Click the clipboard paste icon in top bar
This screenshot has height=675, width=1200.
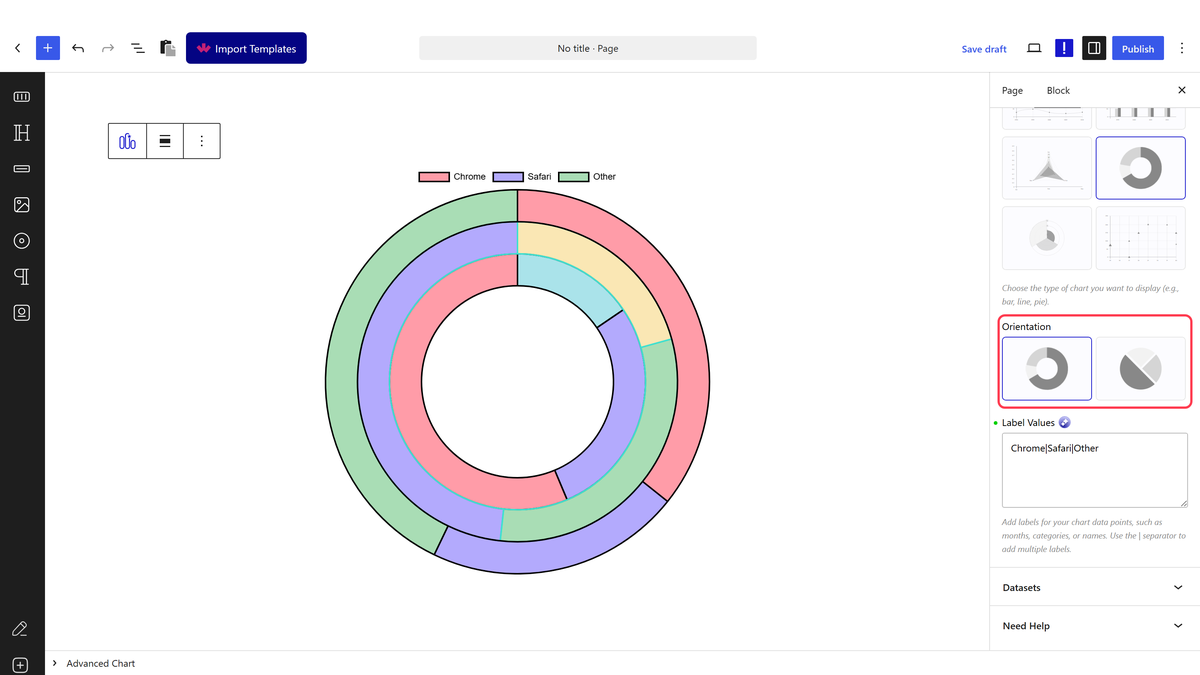pos(168,48)
